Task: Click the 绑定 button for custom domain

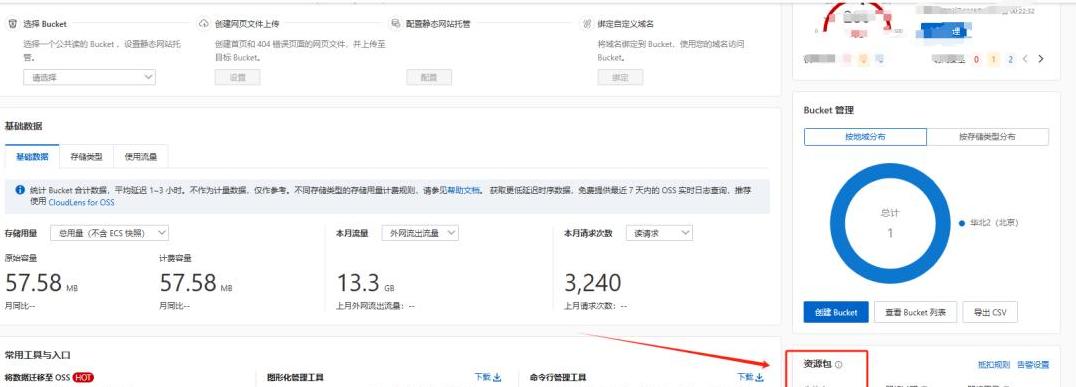Action: pos(620,78)
